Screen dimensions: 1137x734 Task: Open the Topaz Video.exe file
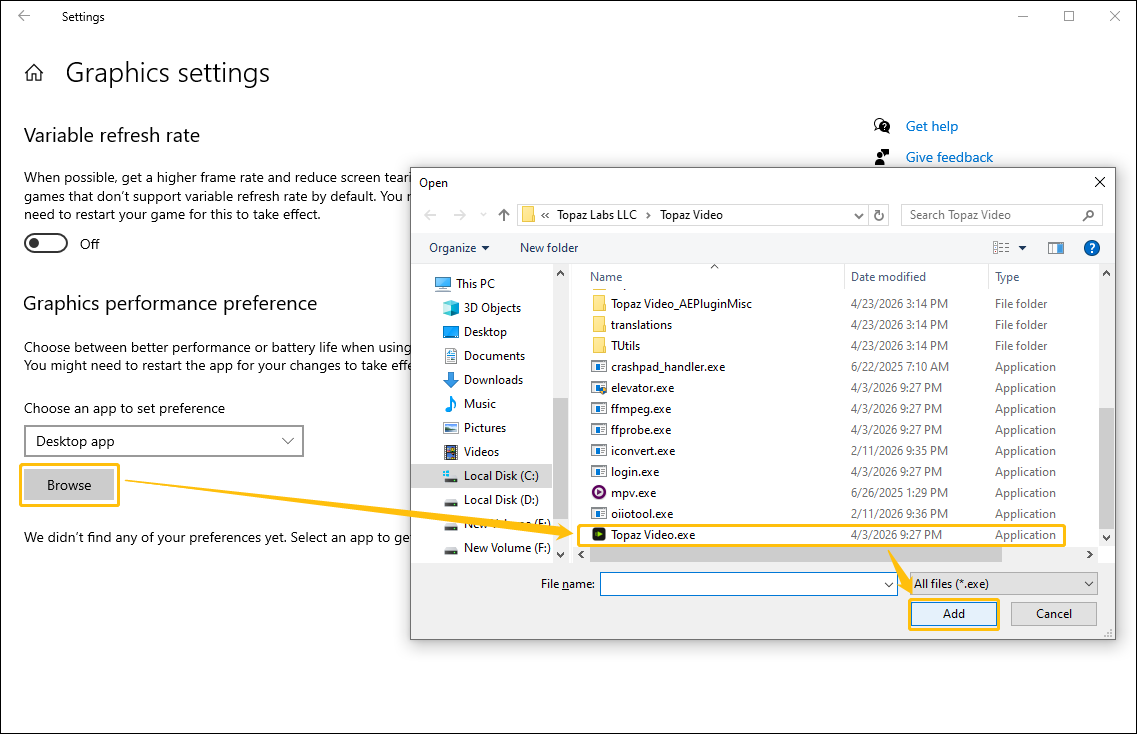[x=653, y=534]
